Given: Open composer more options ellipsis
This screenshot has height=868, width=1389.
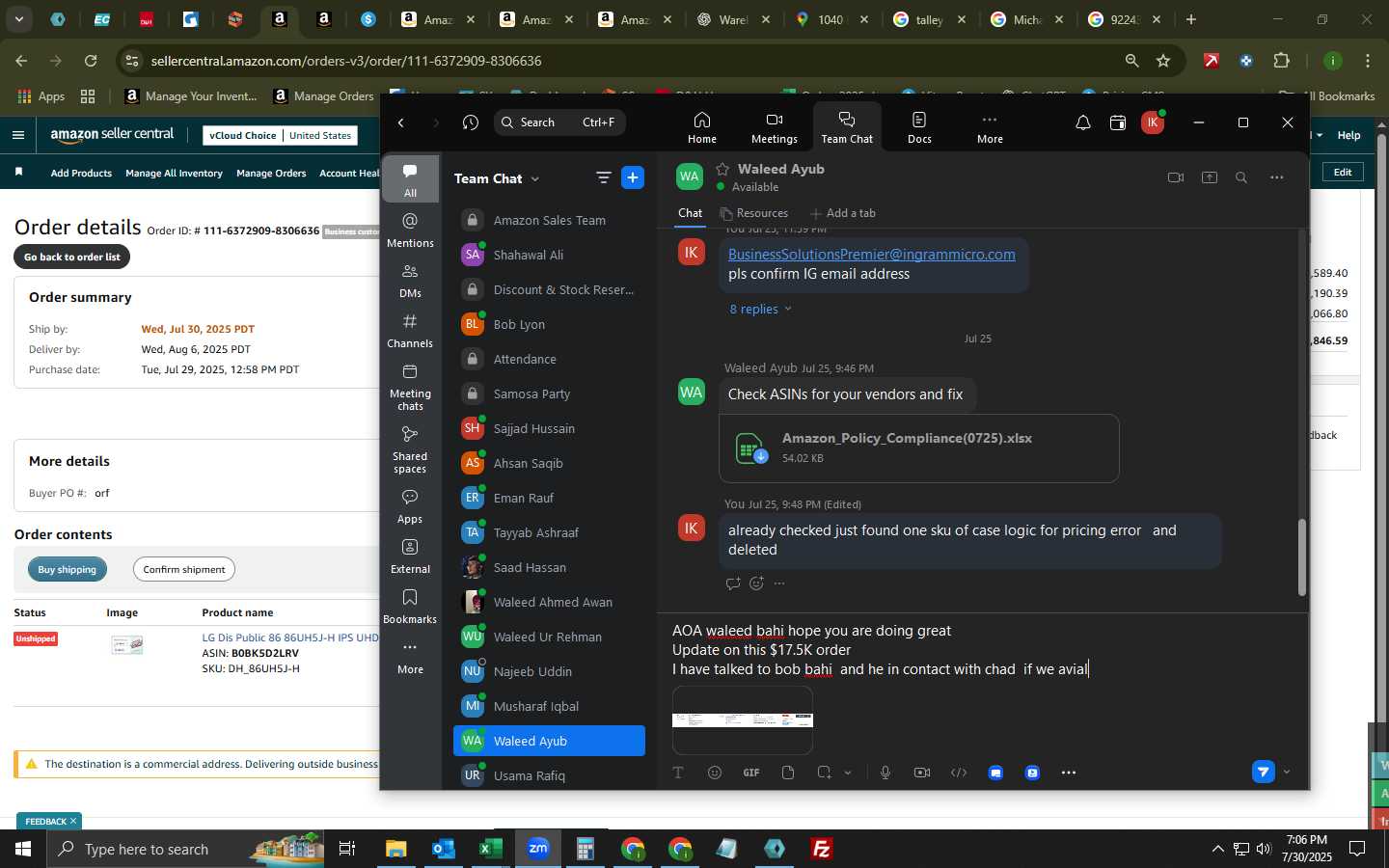Looking at the screenshot, I should [x=1069, y=773].
